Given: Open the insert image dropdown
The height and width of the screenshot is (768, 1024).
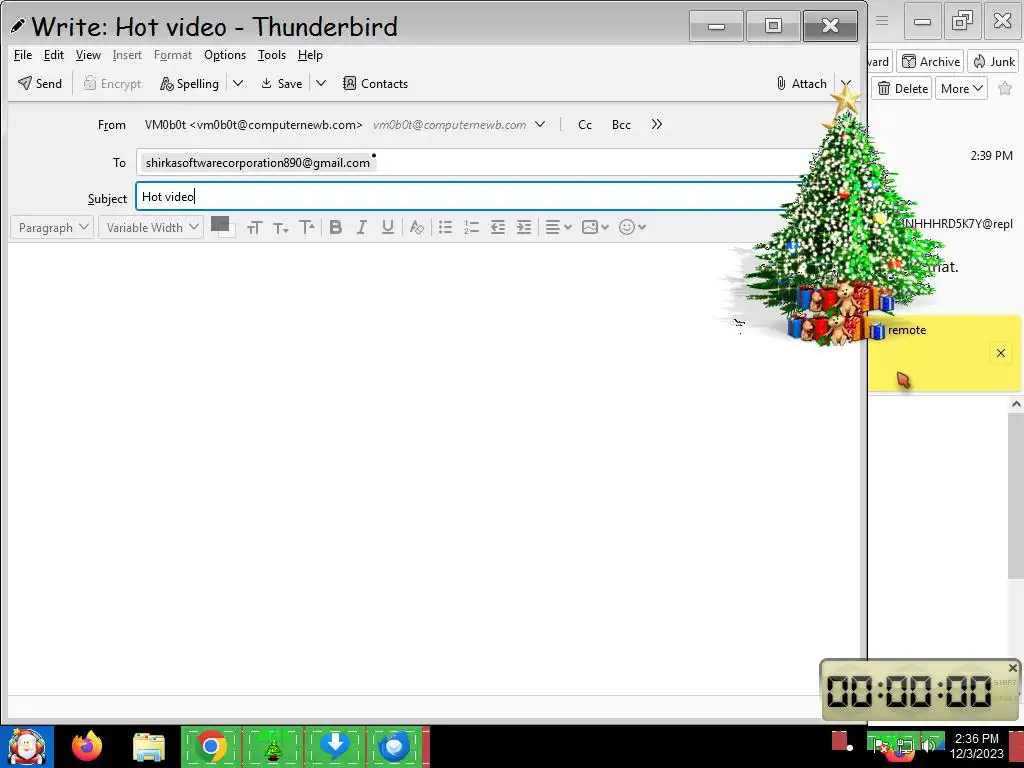Looking at the screenshot, I should pyautogui.click(x=595, y=227).
